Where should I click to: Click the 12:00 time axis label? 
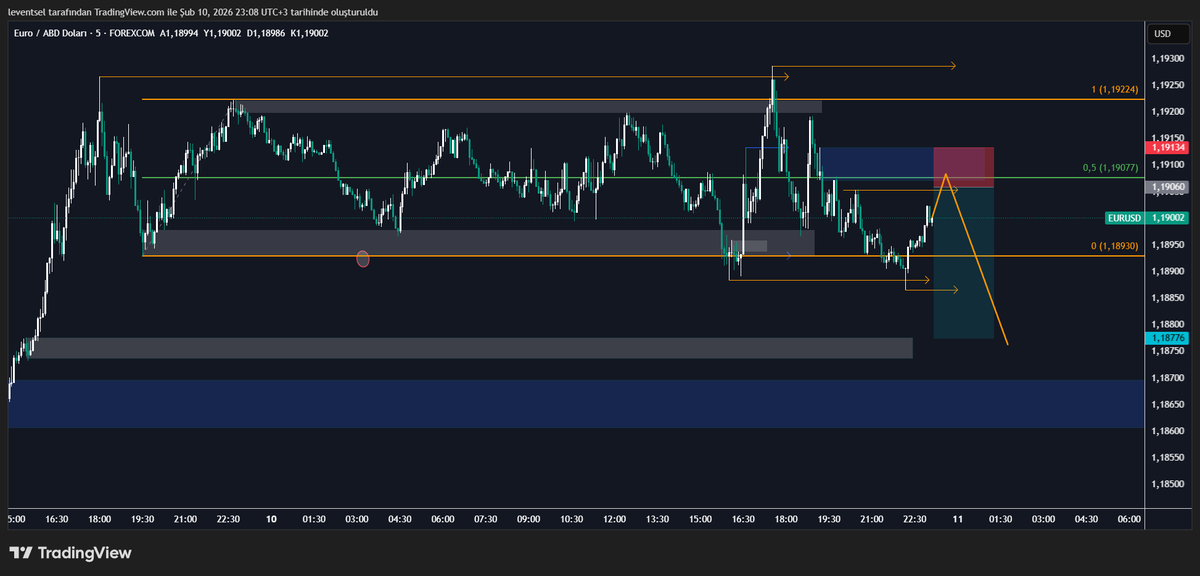[x=615, y=519]
